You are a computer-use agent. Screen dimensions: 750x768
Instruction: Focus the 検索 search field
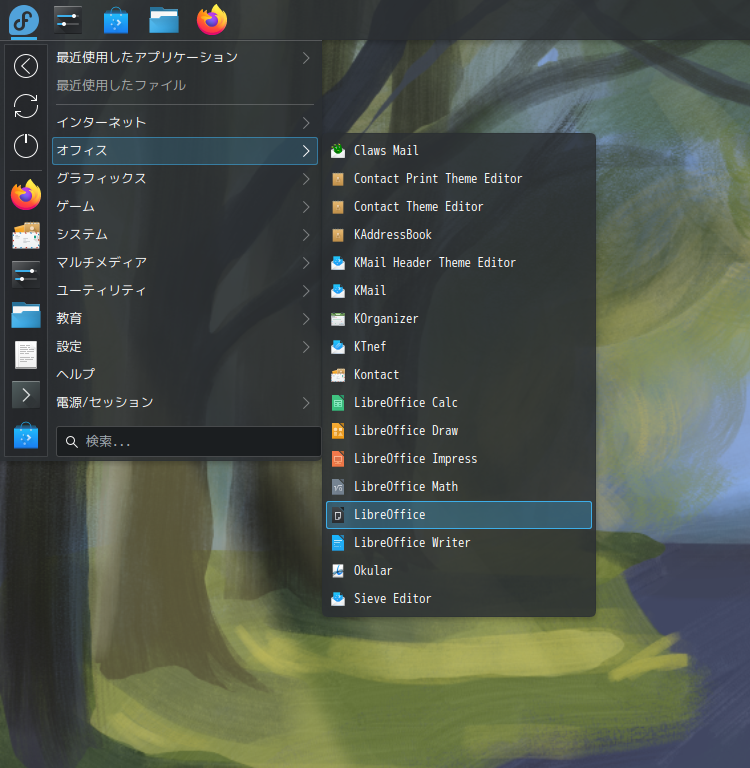[x=189, y=442]
